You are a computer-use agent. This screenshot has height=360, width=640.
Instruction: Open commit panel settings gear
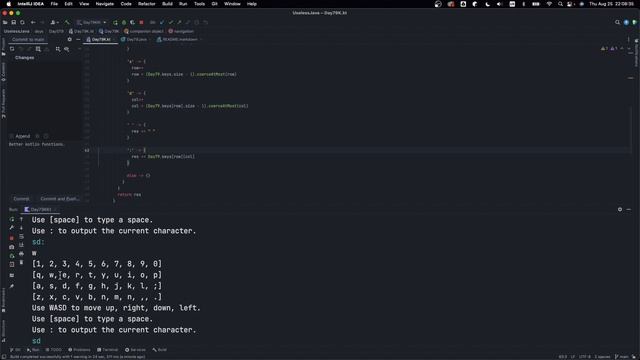(x=69, y=40)
